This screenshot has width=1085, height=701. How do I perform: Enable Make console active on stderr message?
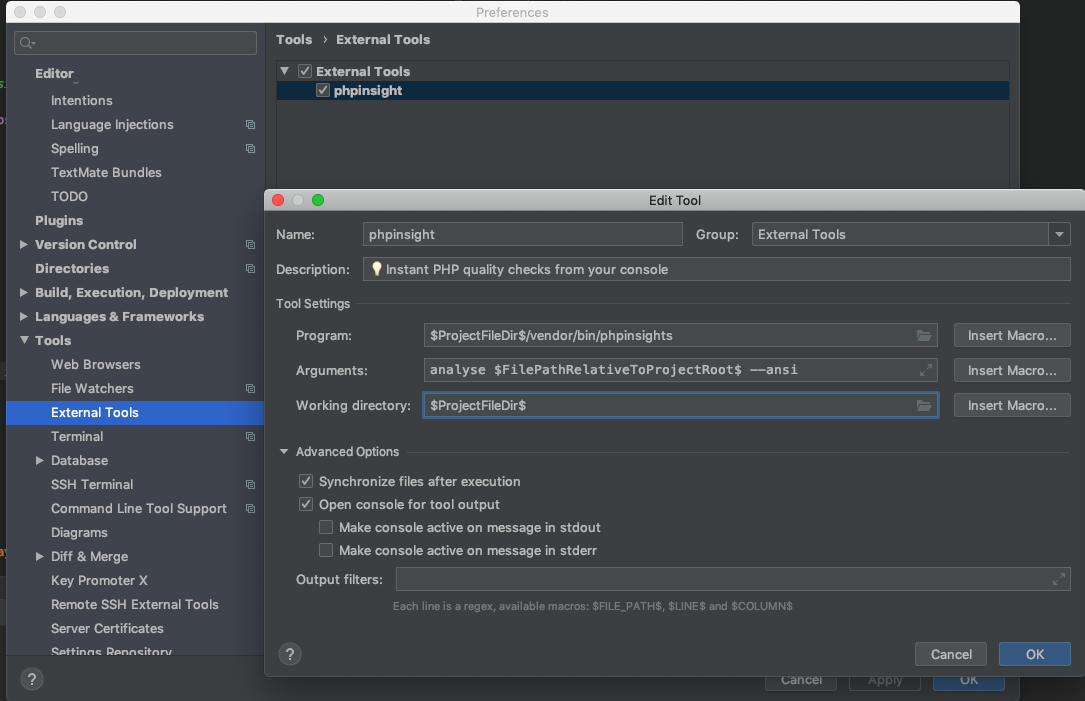[326, 551]
